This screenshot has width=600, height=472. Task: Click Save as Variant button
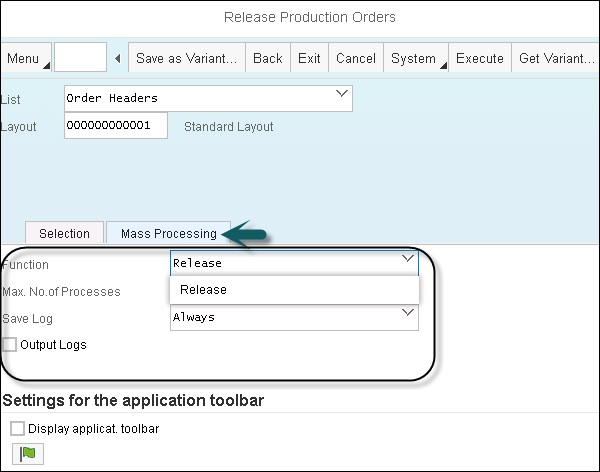click(x=187, y=58)
